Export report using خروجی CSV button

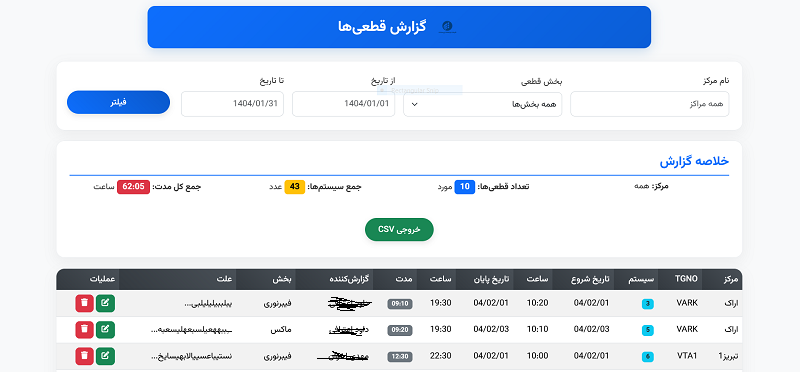[399, 230]
